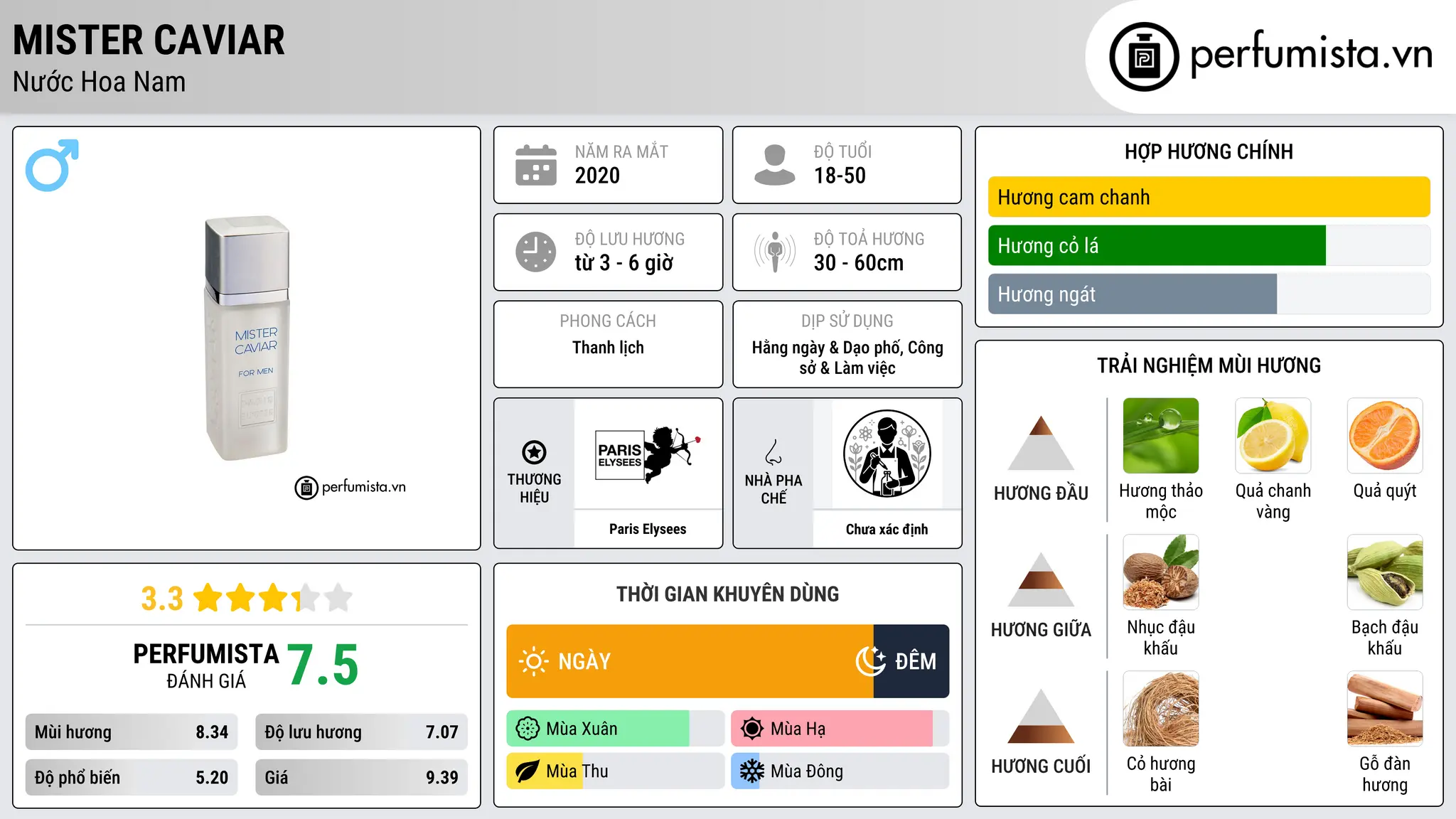Click the perfumista.vn site name in header
This screenshot has height=819, width=1456.
[1311, 54]
